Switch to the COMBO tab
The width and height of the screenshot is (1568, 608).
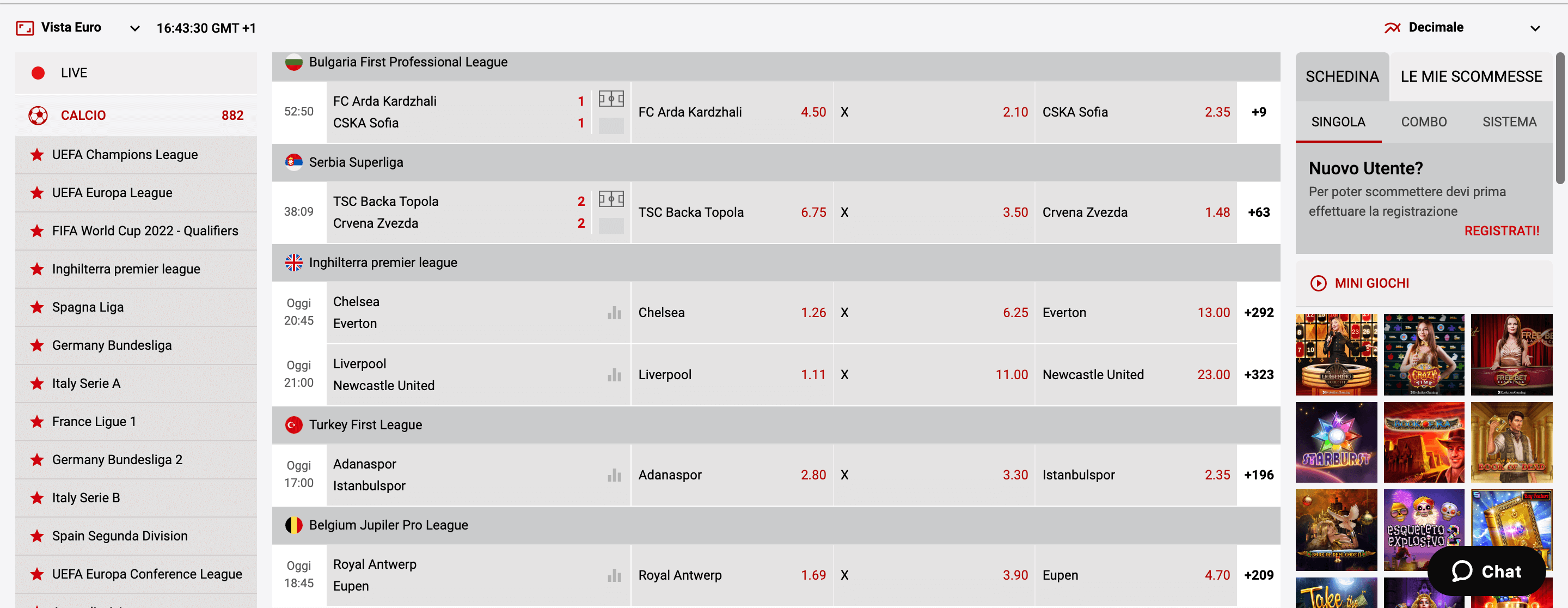click(1423, 122)
